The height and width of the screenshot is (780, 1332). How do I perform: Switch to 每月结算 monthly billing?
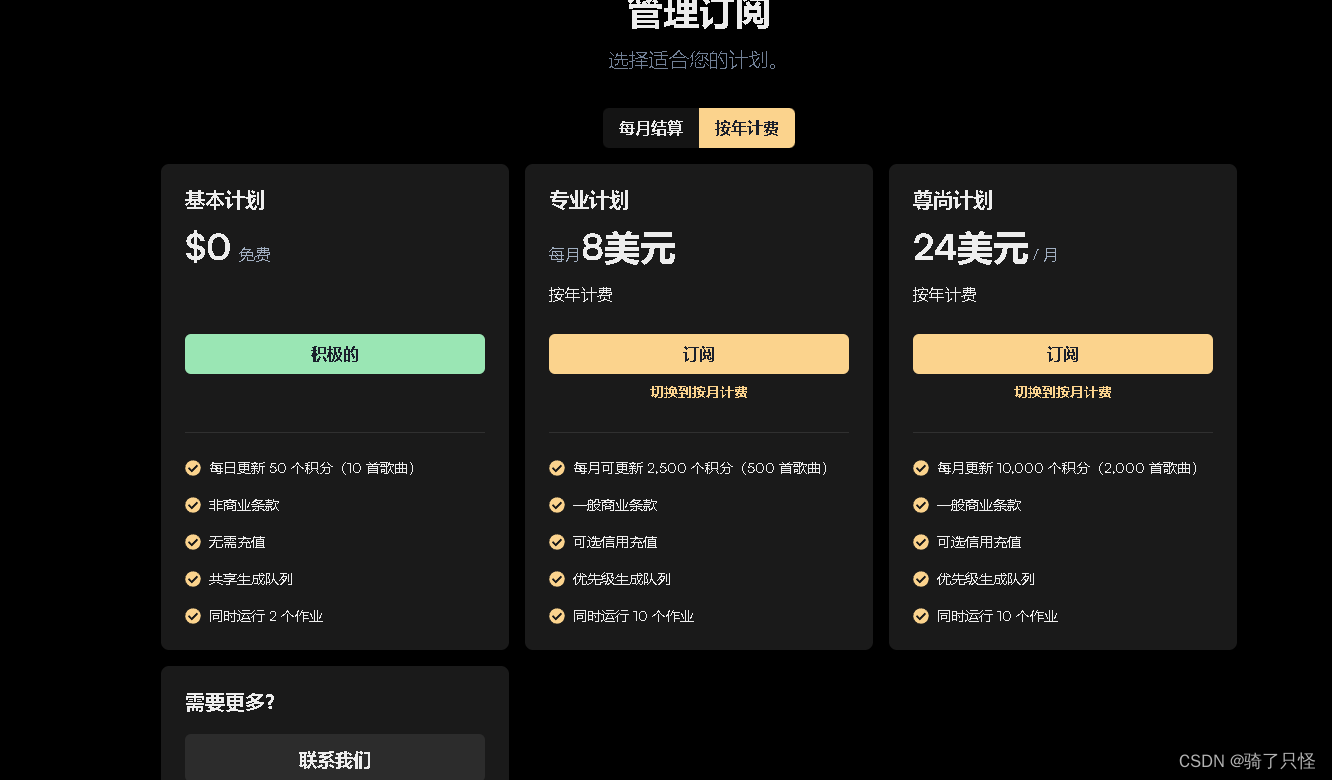(x=651, y=128)
